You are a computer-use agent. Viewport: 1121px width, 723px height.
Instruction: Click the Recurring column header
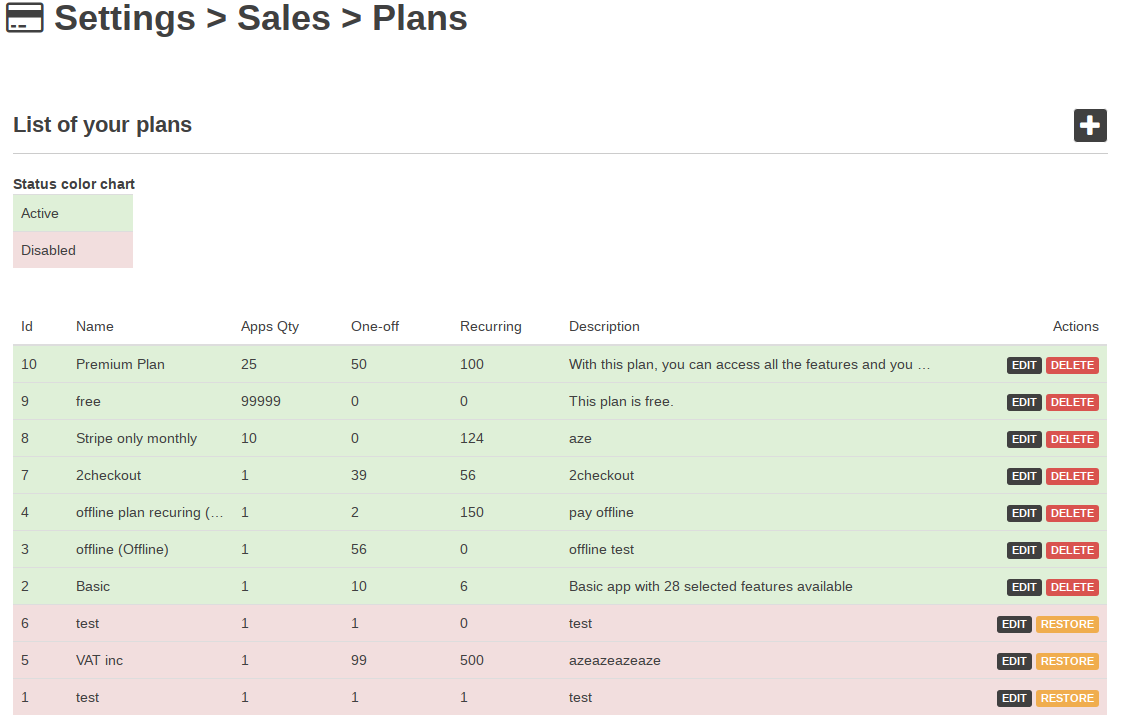tap(490, 326)
